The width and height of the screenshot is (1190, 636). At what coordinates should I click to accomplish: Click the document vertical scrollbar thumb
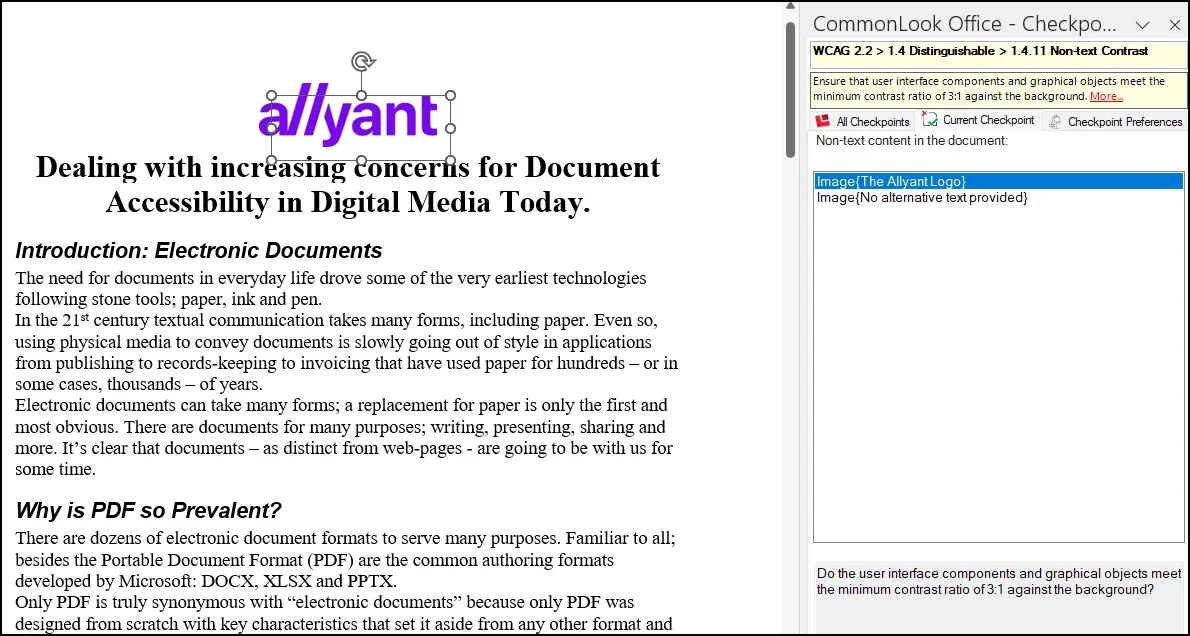click(790, 90)
